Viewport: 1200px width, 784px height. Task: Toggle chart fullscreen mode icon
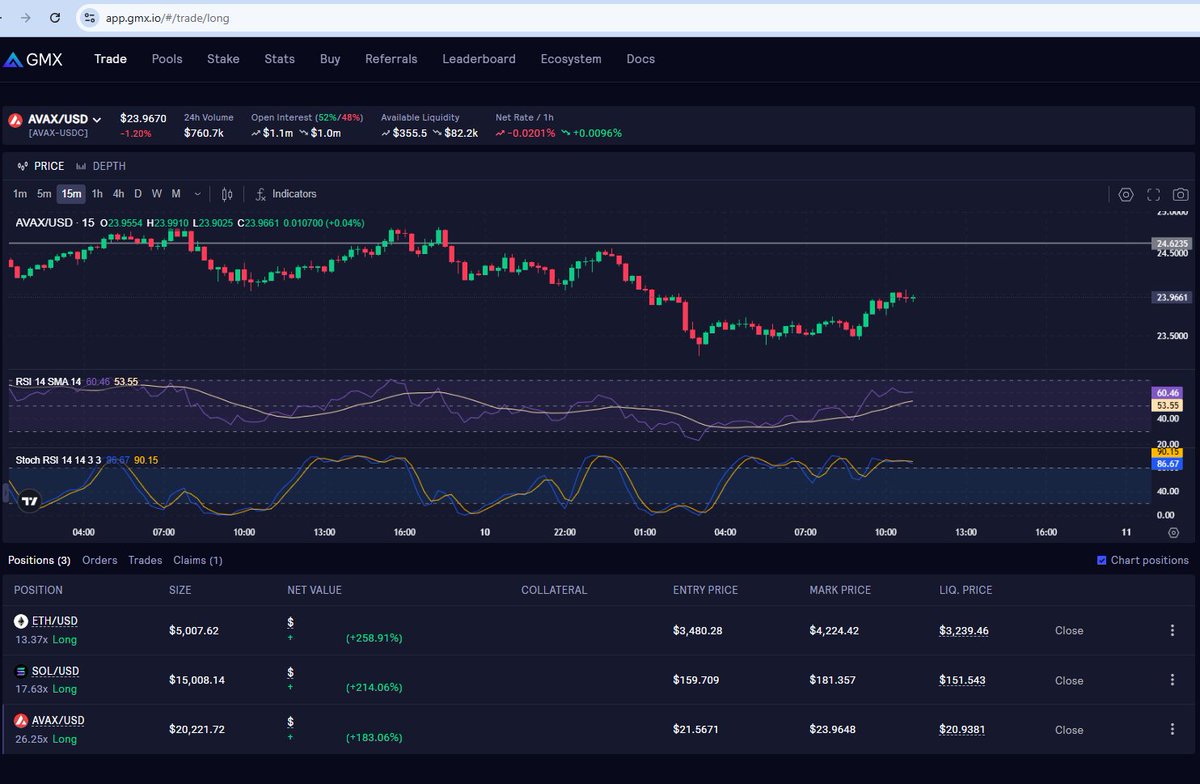[1153, 195]
